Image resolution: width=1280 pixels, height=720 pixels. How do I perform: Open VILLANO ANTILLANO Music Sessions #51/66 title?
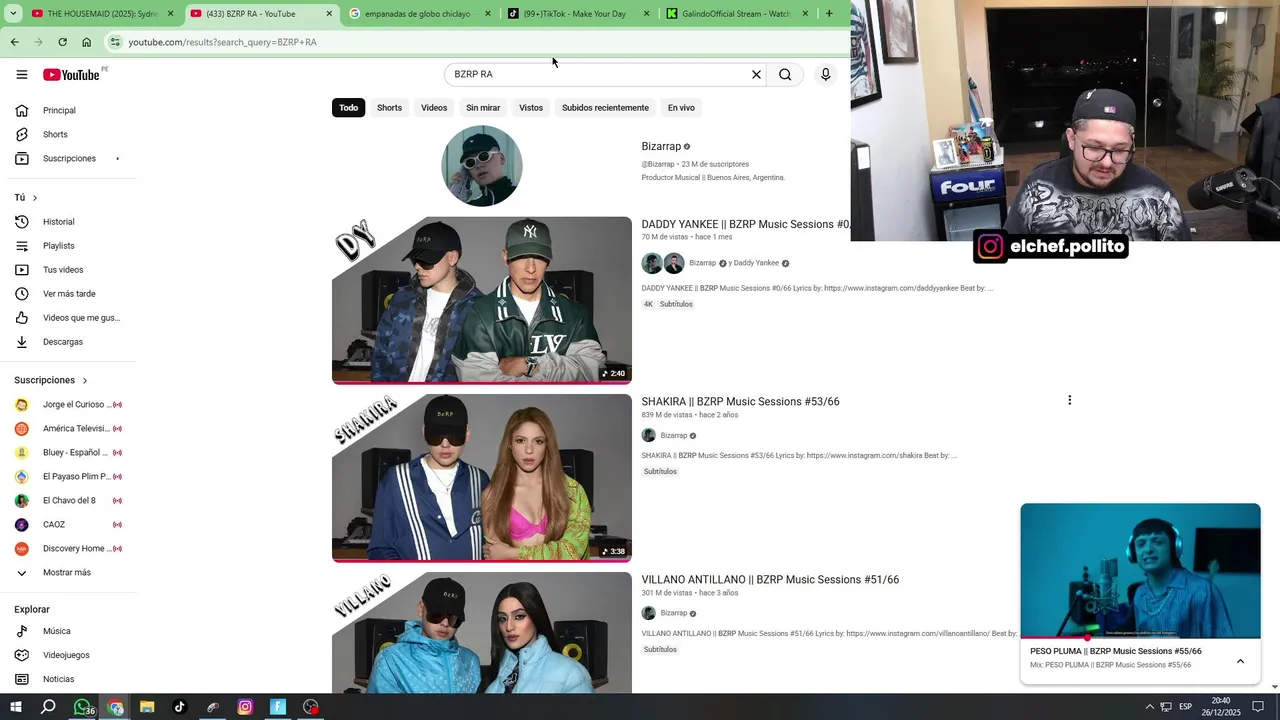coord(770,580)
